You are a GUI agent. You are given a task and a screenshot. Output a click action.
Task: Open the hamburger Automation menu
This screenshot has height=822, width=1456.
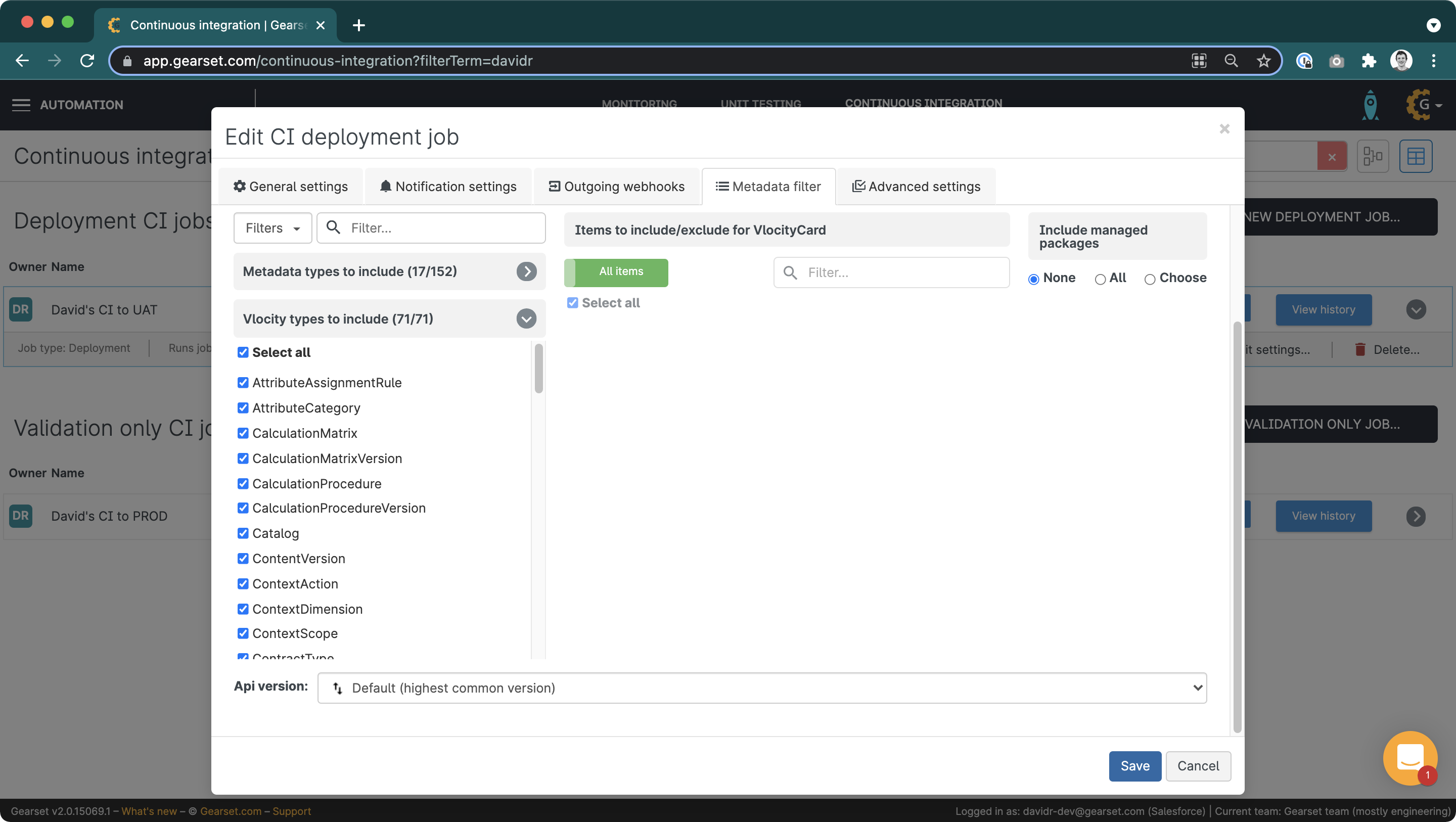21,105
